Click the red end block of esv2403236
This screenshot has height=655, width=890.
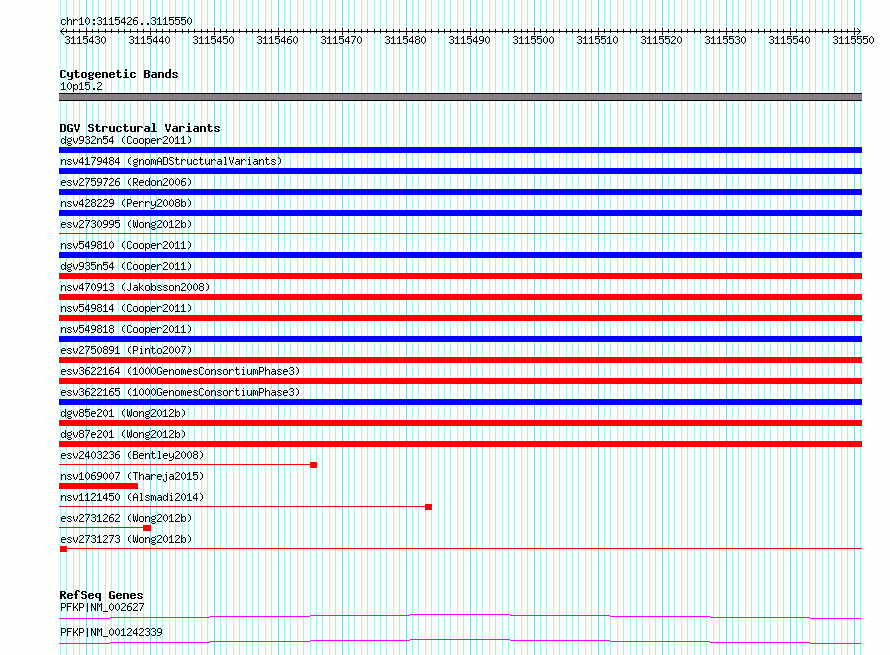click(x=313, y=465)
